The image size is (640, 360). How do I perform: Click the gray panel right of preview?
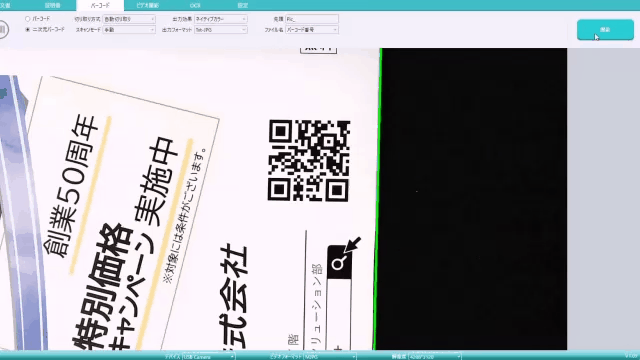pyautogui.click(x=603, y=199)
